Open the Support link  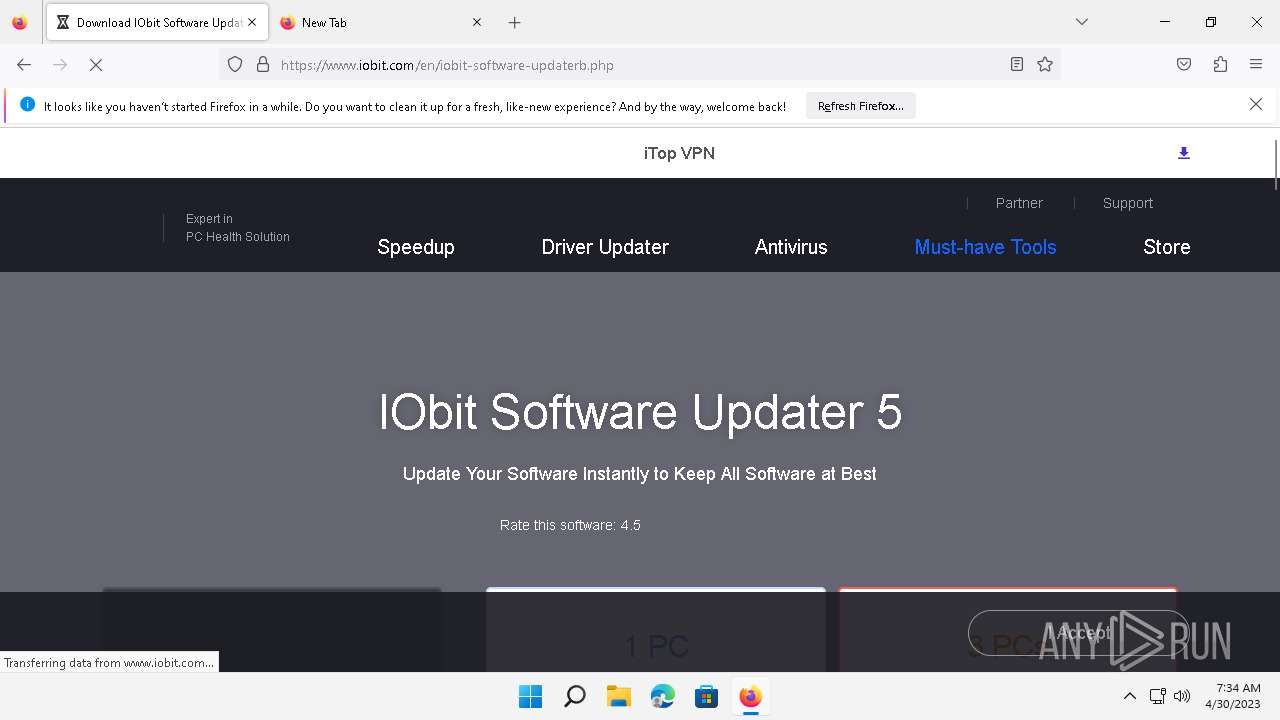(x=1128, y=203)
